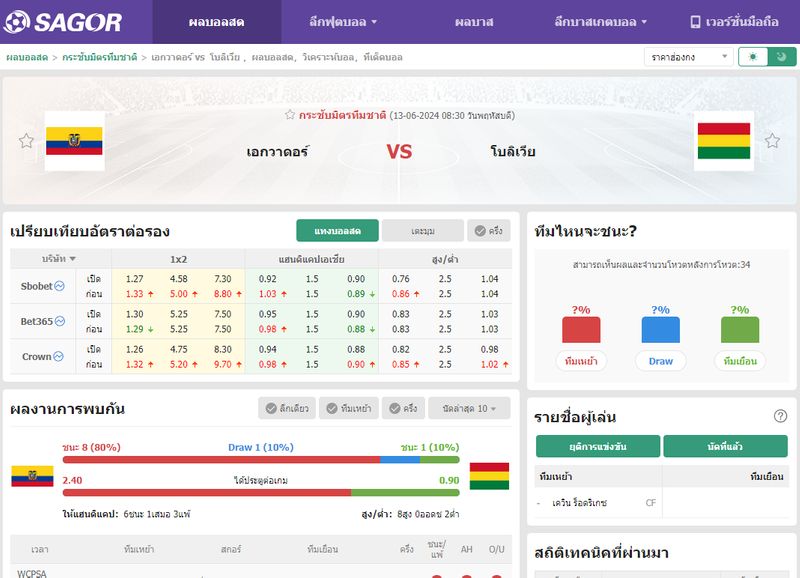Toggle ทีมเหย้า filter in head-to-head

point(349,408)
